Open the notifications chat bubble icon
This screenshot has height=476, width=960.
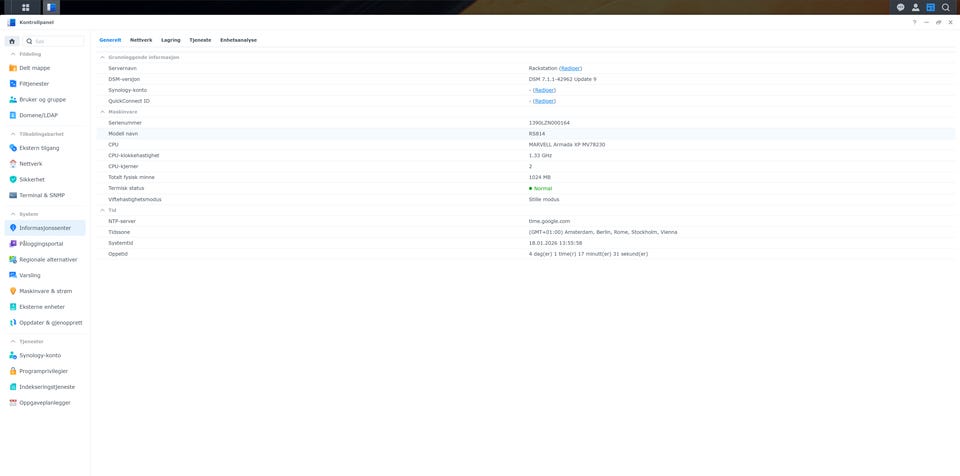(901, 7)
